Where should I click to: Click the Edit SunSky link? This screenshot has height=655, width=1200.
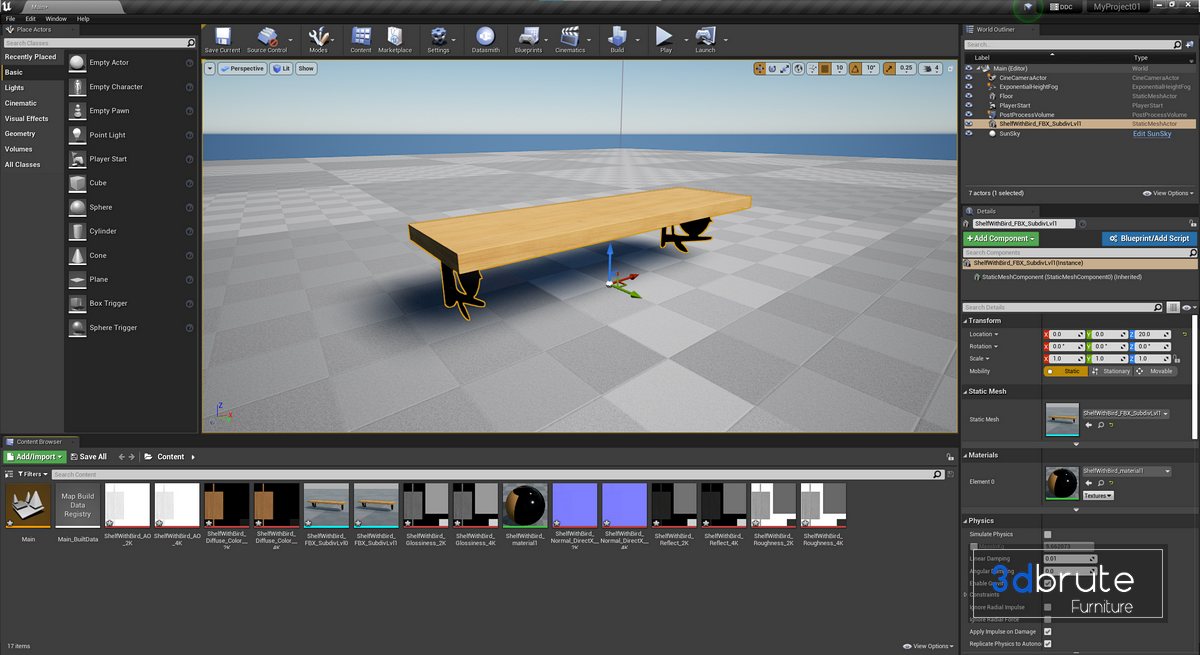point(1151,133)
